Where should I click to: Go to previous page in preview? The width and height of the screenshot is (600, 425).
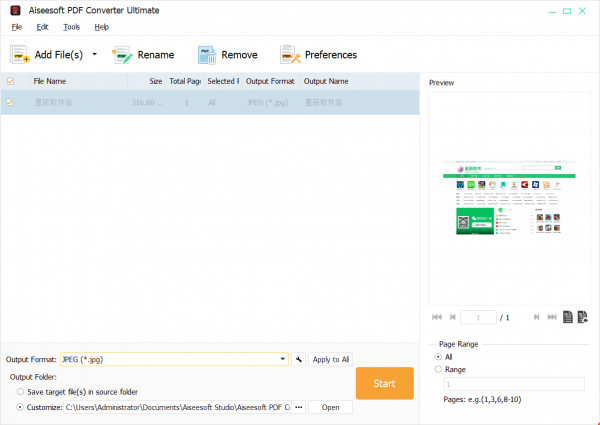(x=452, y=317)
